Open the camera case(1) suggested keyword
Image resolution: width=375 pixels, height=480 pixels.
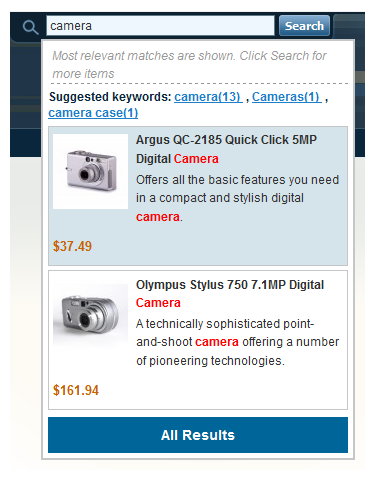93,113
